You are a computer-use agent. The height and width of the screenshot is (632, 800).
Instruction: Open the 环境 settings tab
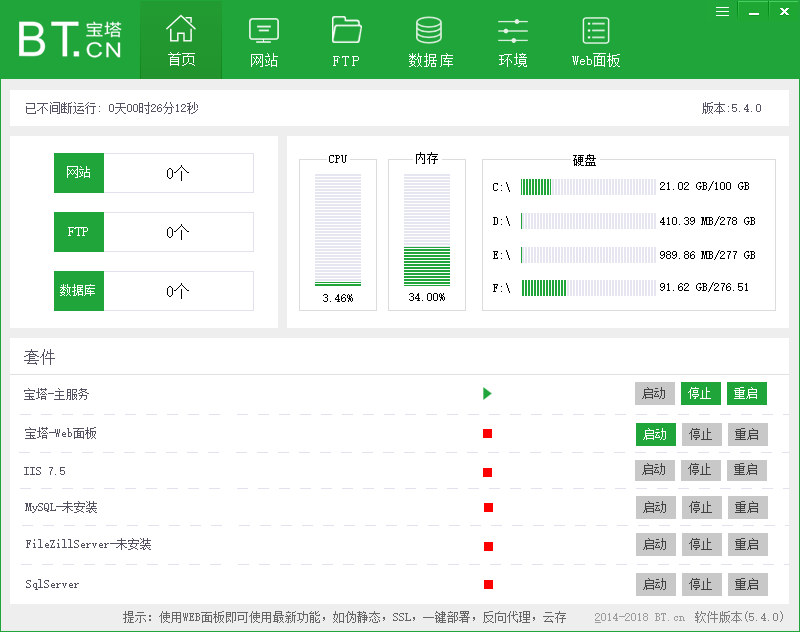(513, 40)
